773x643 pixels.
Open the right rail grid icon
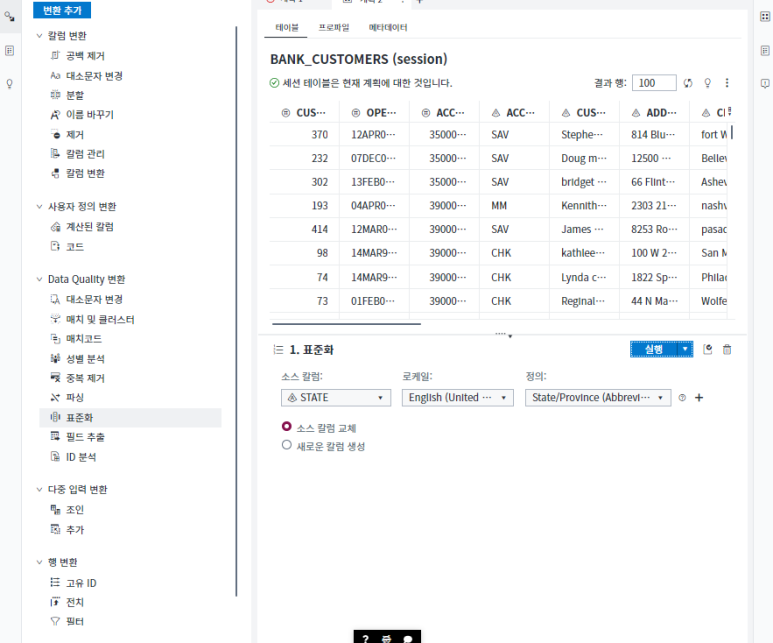coord(765,16)
